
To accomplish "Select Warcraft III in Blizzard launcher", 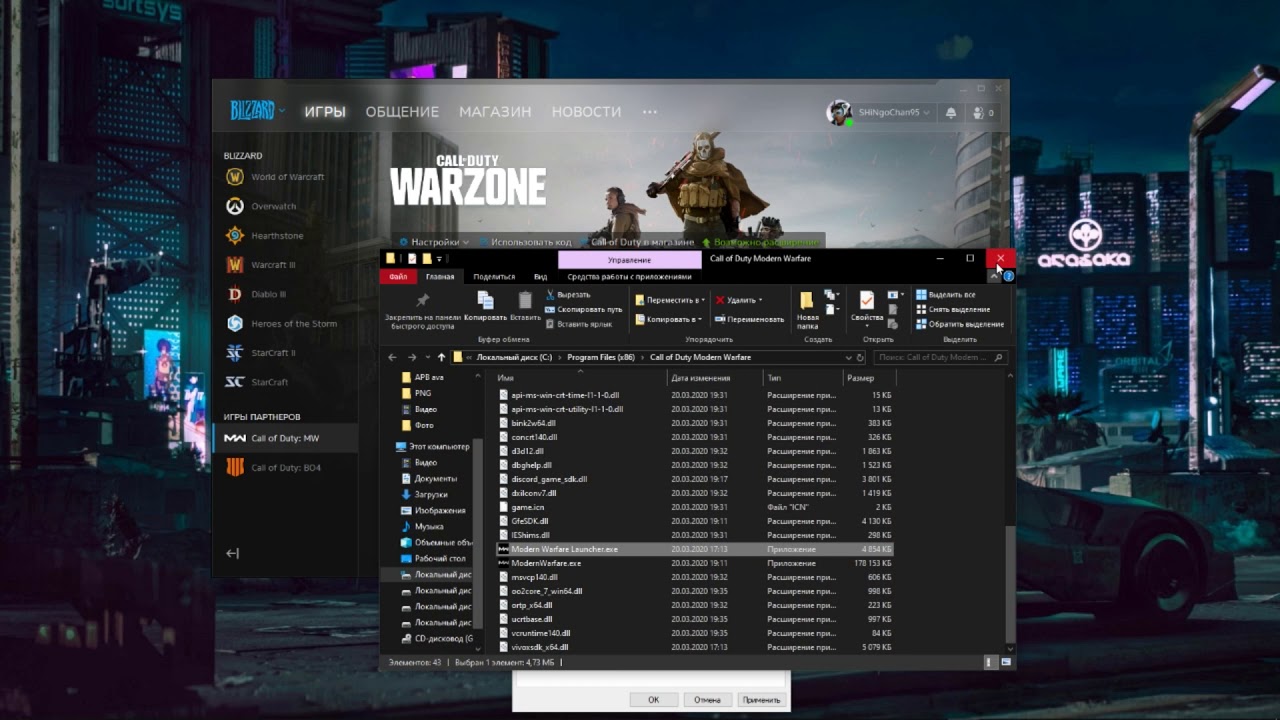I will point(261,265).
